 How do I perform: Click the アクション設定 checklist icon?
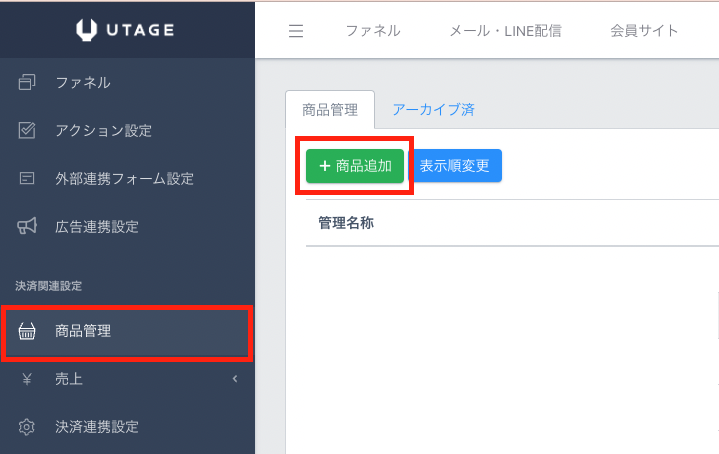coord(28,130)
